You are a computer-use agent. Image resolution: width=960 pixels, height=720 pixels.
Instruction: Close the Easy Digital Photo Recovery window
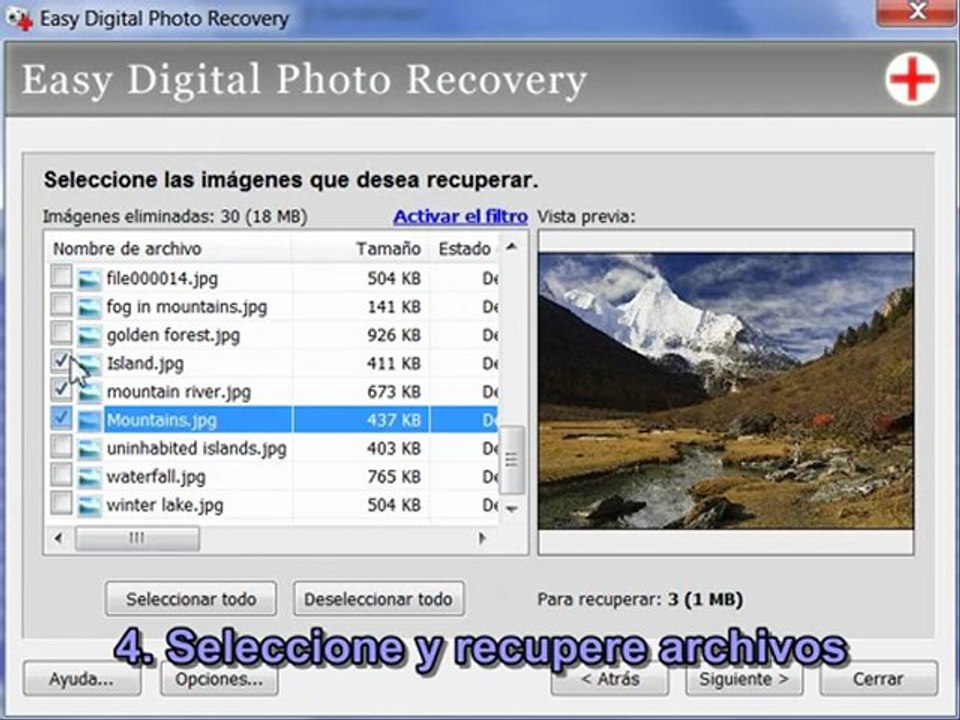[917, 12]
